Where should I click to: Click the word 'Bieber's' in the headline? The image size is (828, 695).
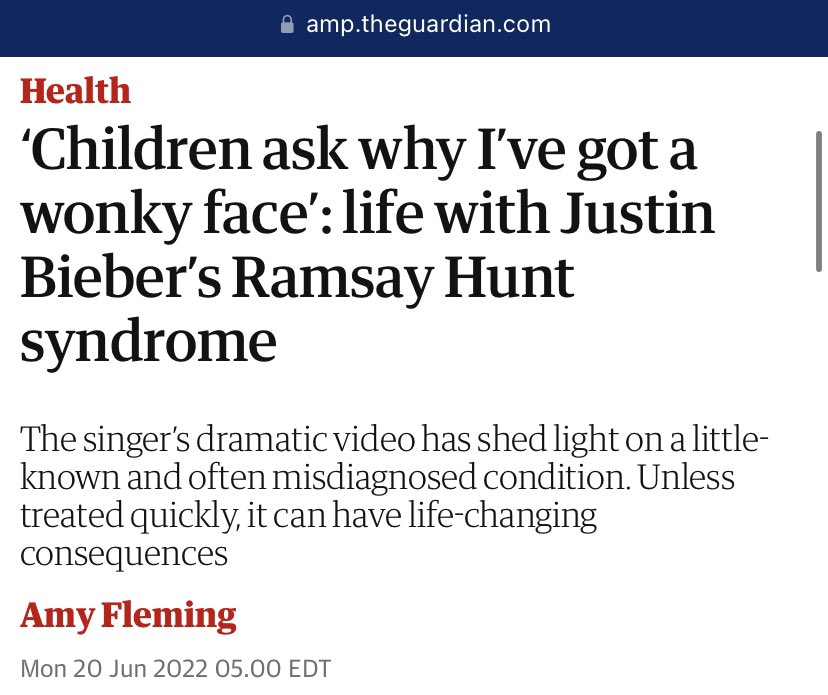click(121, 278)
